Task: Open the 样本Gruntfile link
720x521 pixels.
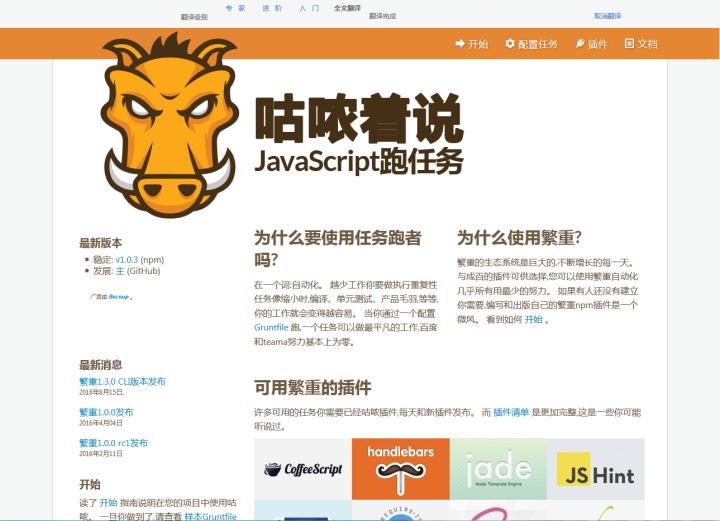Action: click(x=210, y=516)
